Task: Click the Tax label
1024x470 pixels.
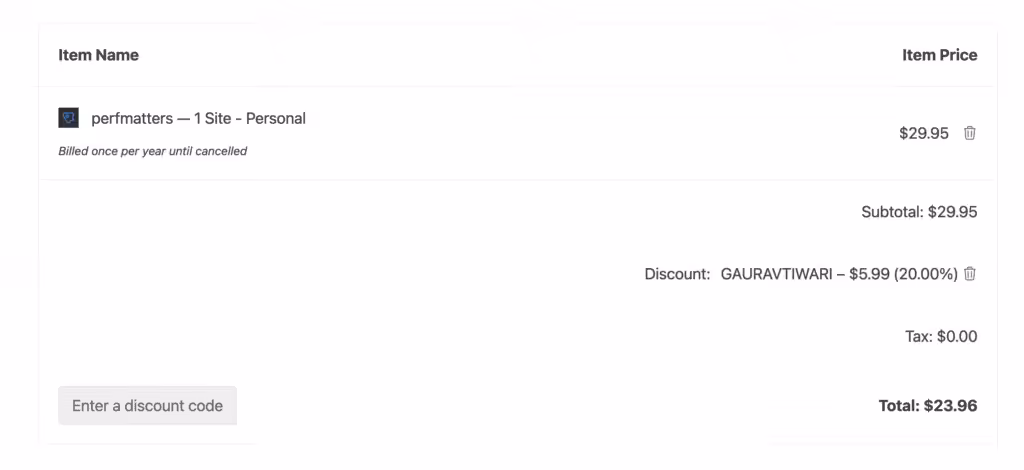Action: pos(917,336)
